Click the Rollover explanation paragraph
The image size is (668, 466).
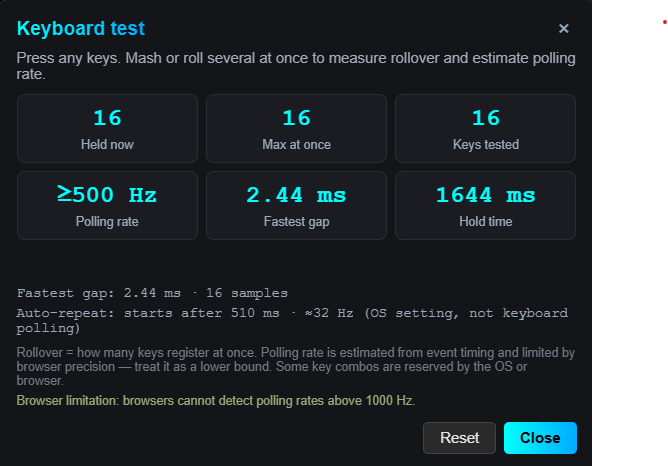click(296, 366)
